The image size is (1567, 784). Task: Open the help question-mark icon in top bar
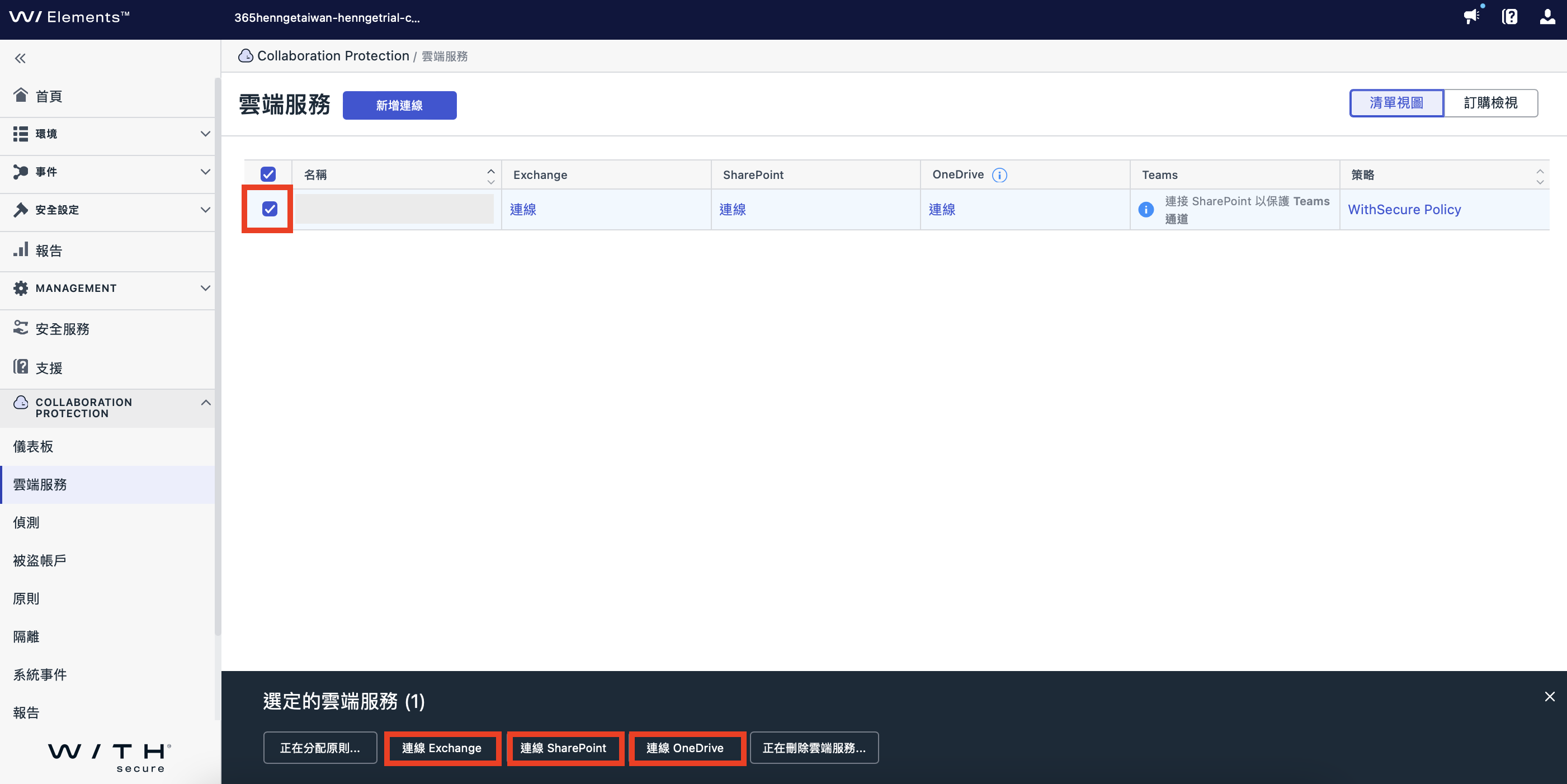point(1510,16)
